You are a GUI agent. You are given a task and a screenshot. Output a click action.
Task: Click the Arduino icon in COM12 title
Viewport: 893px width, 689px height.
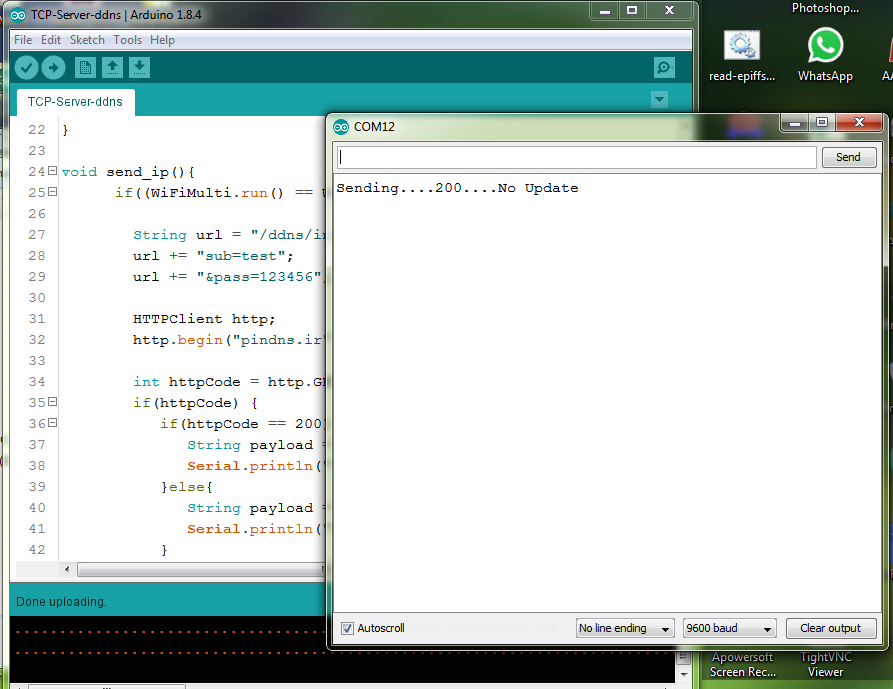click(x=341, y=127)
